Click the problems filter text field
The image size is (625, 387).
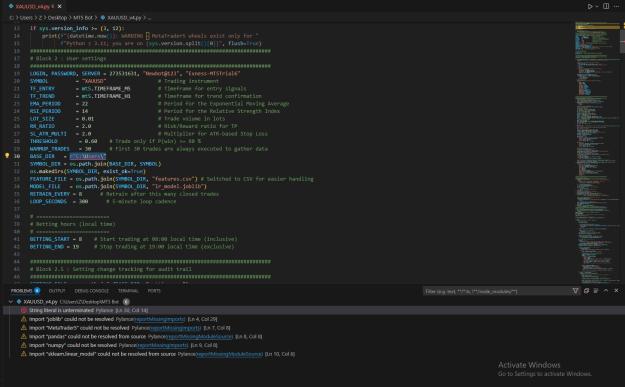click(x=496, y=291)
